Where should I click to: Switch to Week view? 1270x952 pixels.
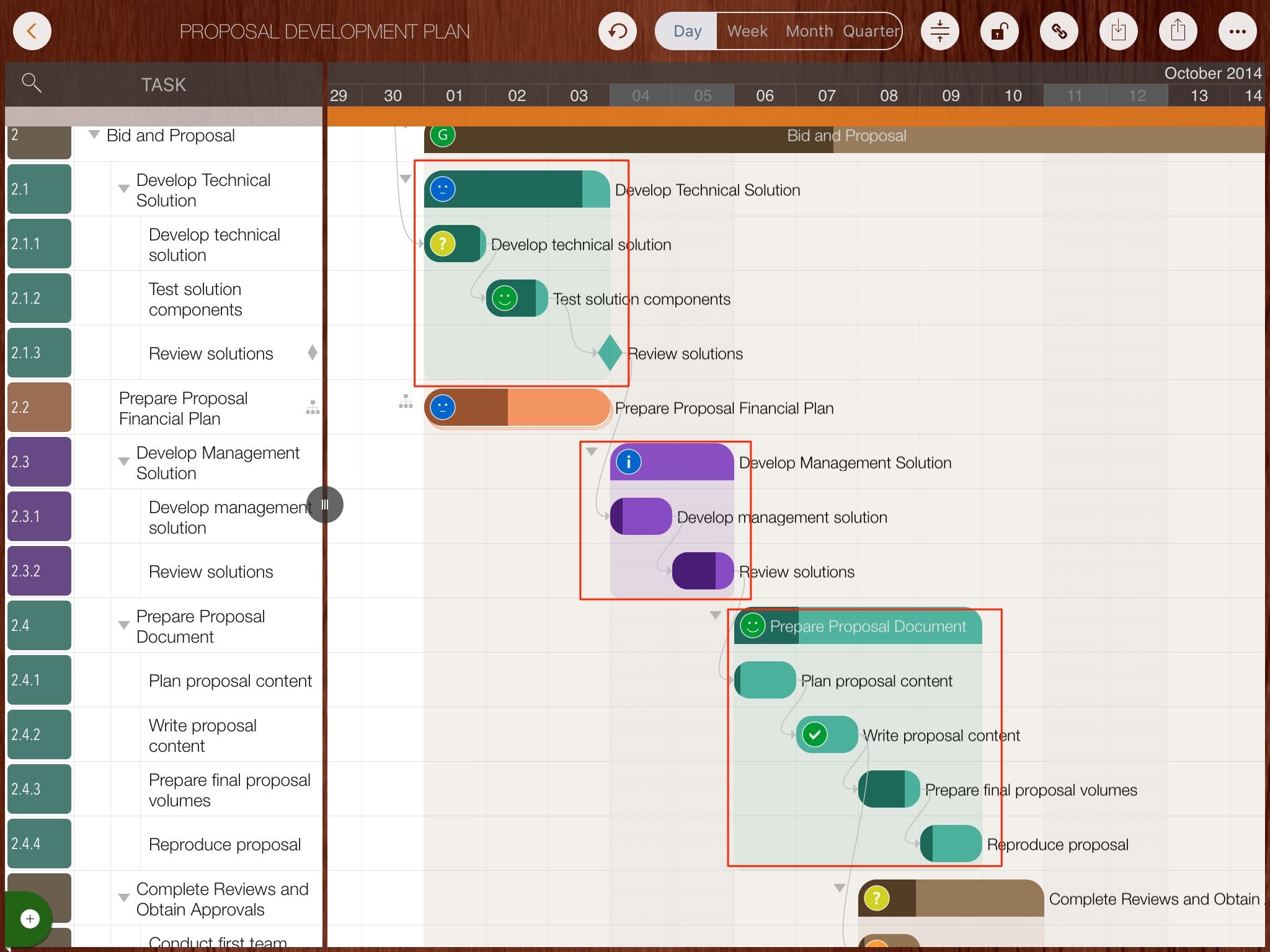click(747, 30)
